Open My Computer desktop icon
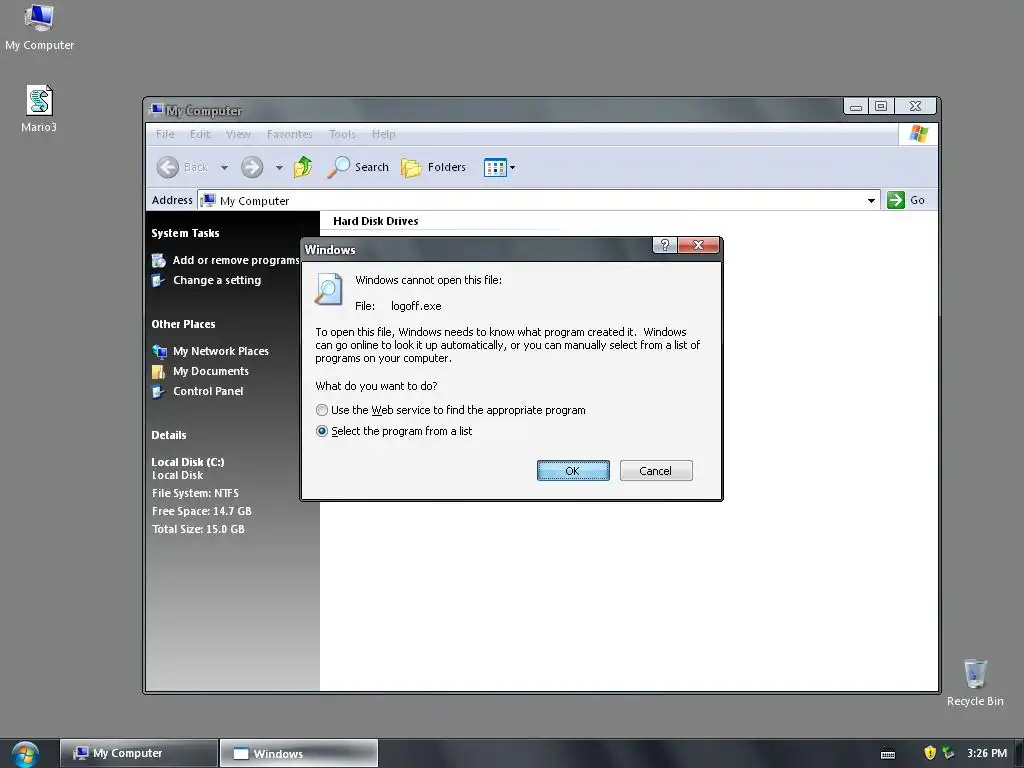 (39, 27)
